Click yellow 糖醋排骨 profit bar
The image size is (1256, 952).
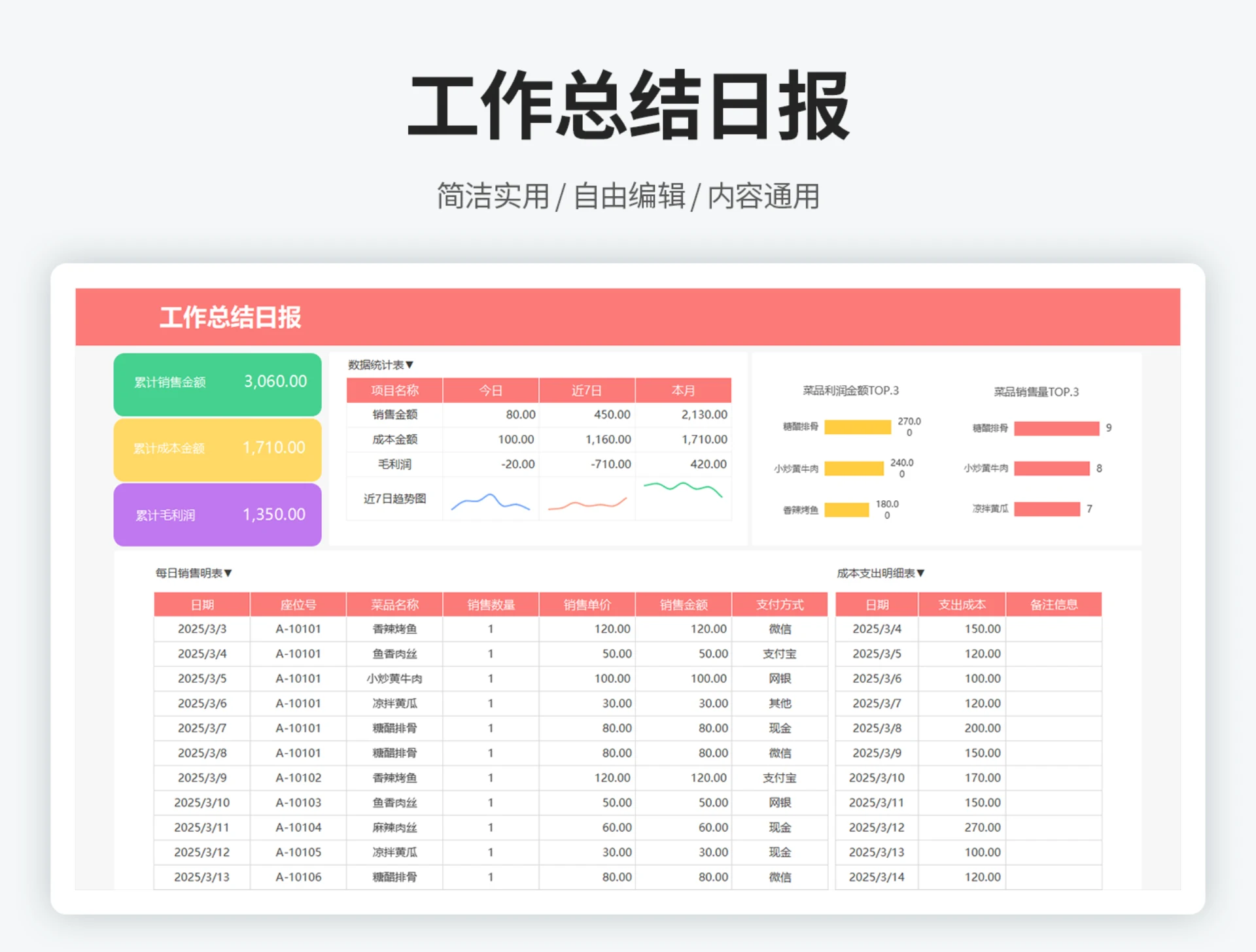tap(857, 428)
